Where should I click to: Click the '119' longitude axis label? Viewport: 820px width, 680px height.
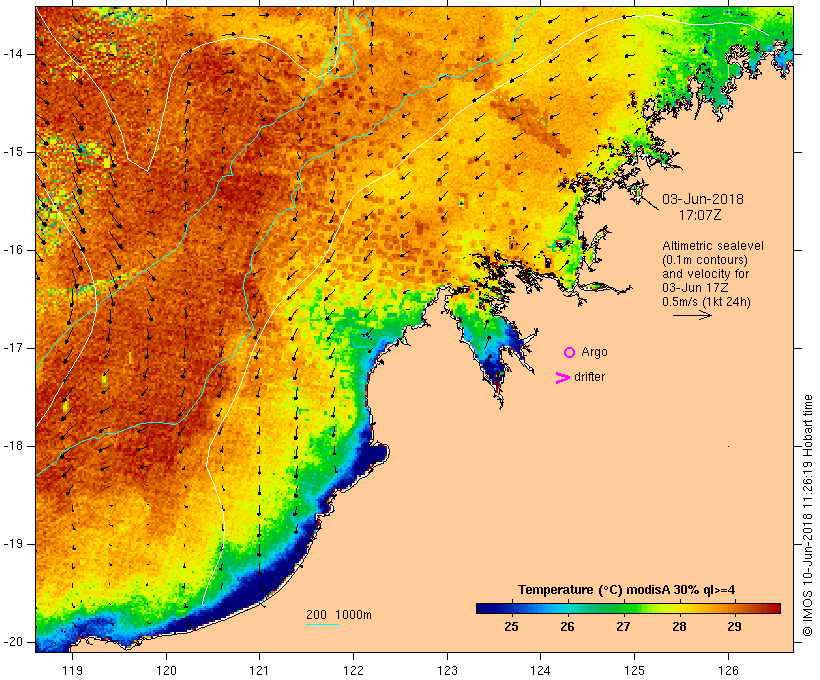(x=72, y=671)
